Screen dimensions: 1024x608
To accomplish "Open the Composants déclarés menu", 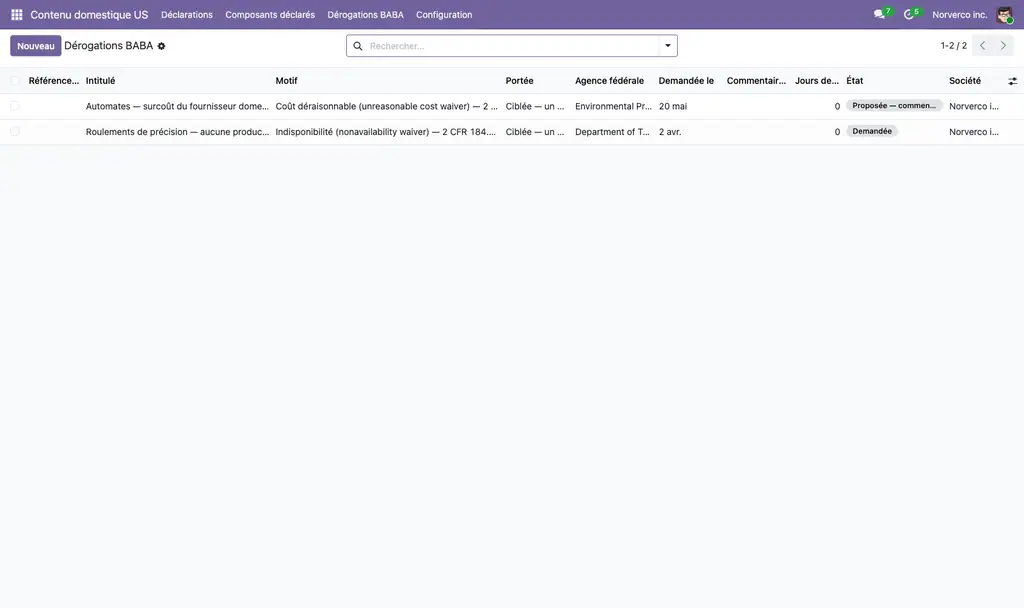I will 270,14.
